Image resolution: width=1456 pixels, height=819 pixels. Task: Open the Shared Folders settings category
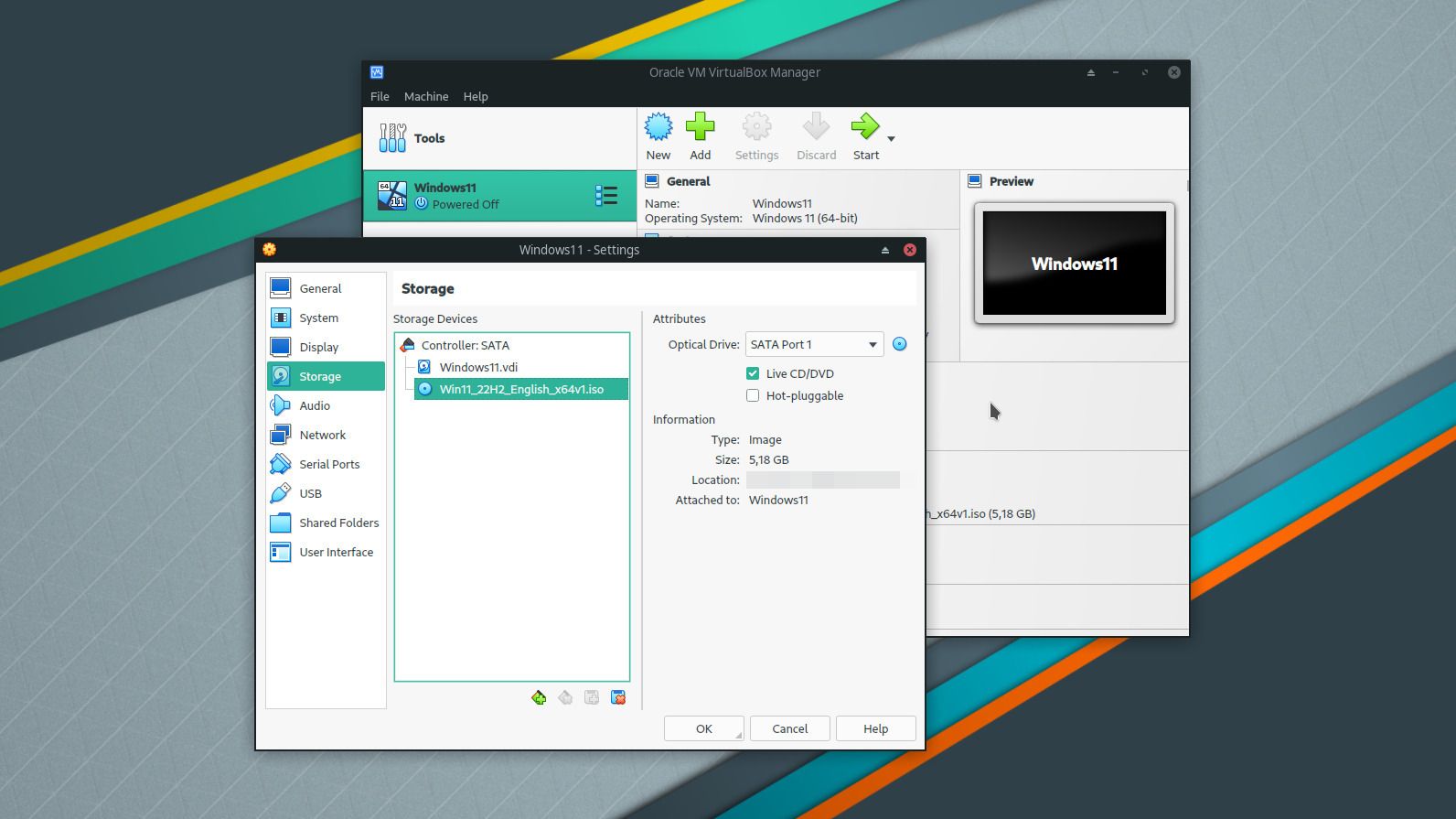pyautogui.click(x=326, y=523)
